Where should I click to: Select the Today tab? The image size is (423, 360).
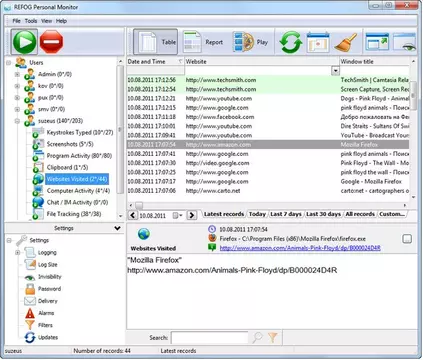point(257,214)
